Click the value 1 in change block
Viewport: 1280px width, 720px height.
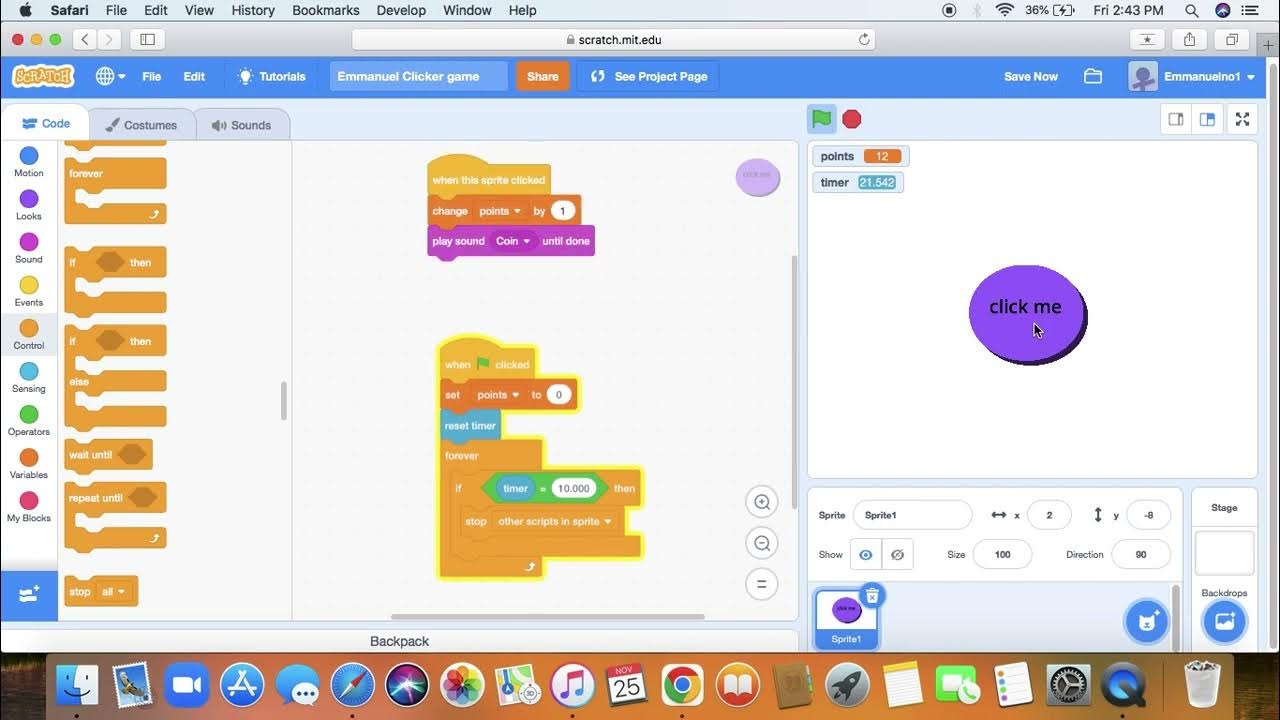(563, 211)
